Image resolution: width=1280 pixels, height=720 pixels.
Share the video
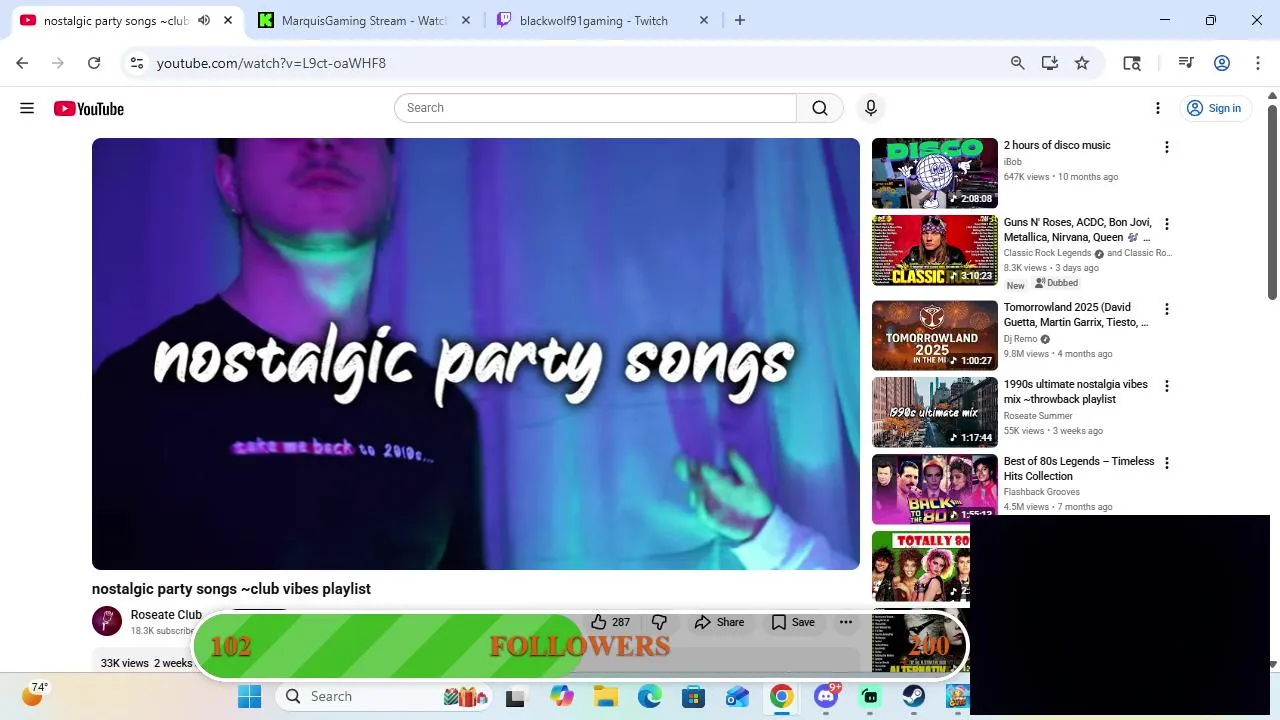pyautogui.click(x=719, y=622)
